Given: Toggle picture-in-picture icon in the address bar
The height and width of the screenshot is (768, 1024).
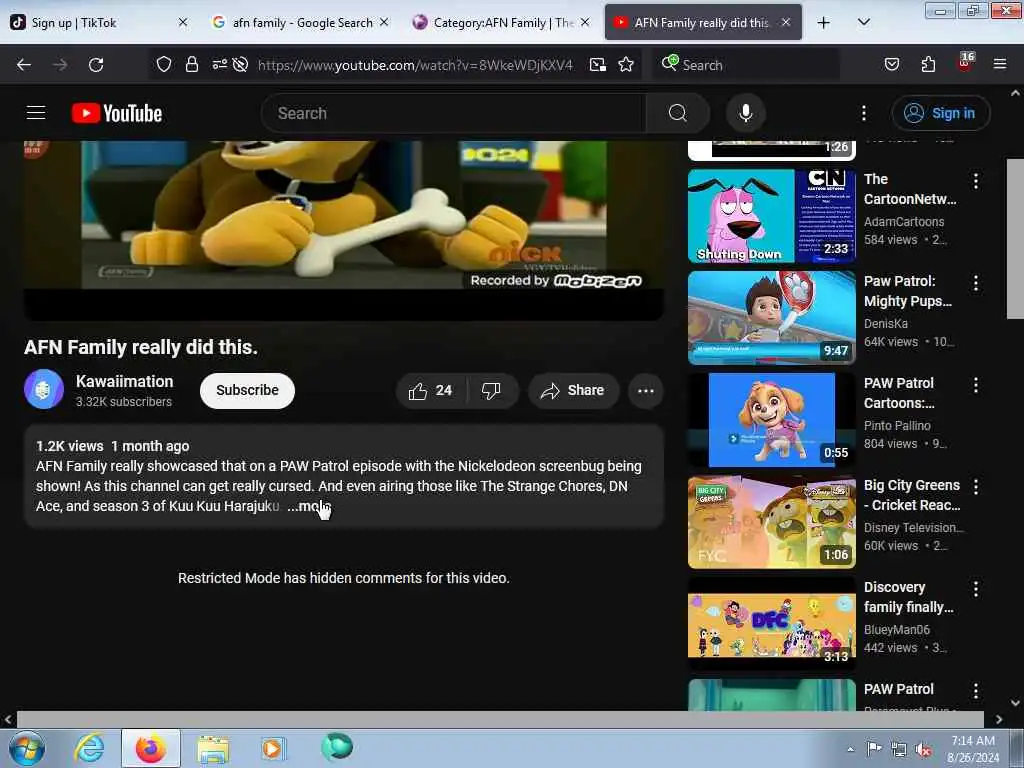Looking at the screenshot, I should (598, 65).
